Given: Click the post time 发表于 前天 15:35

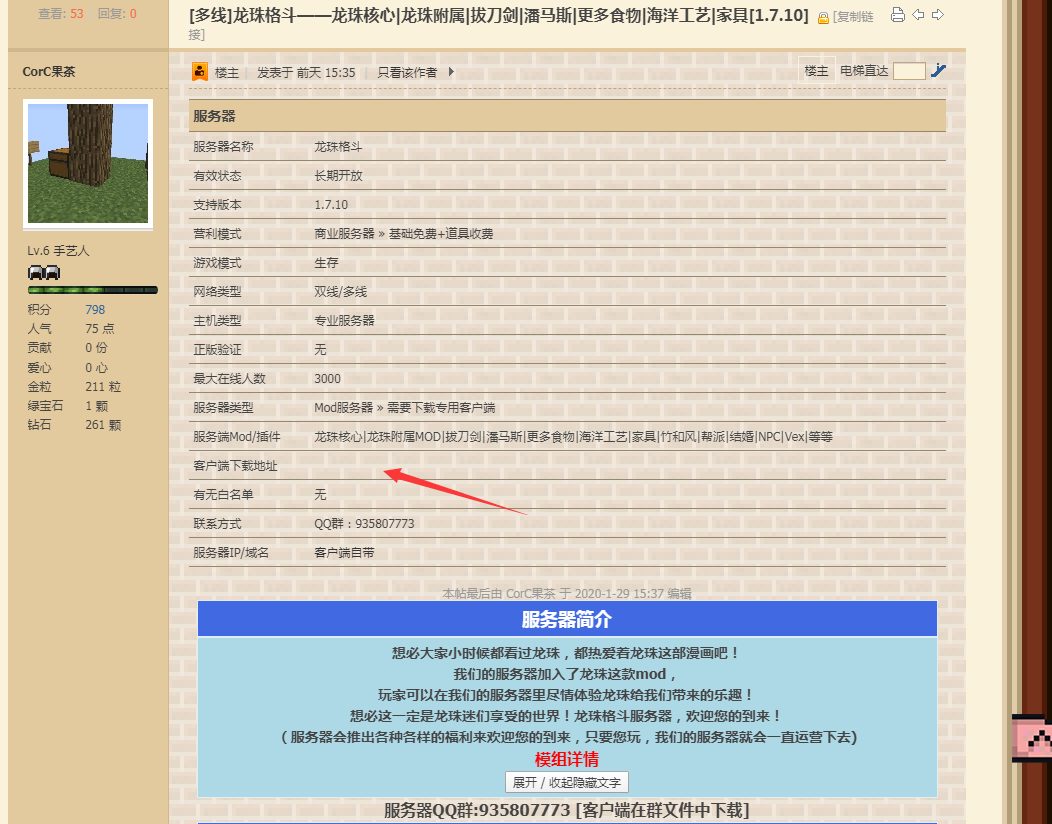Looking at the screenshot, I should click(x=306, y=72).
